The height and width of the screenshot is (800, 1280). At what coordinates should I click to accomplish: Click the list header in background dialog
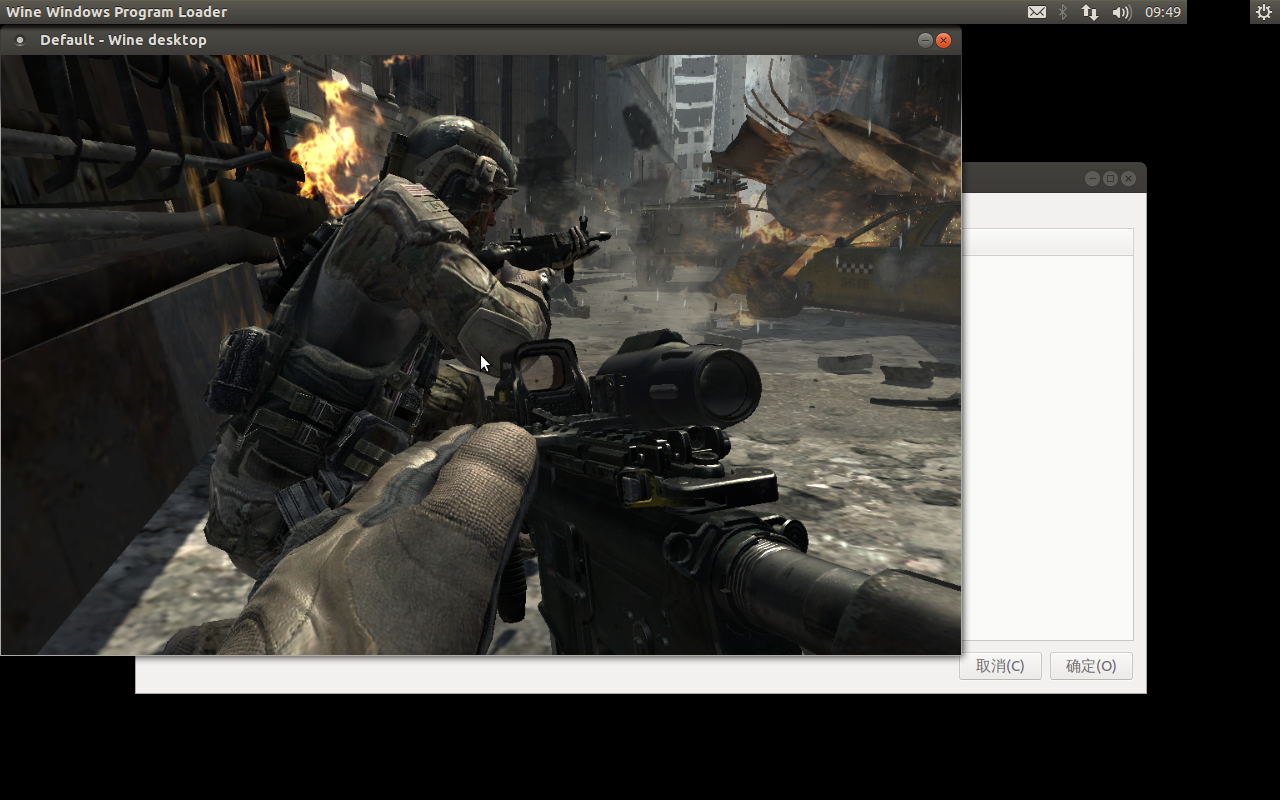[1047, 242]
